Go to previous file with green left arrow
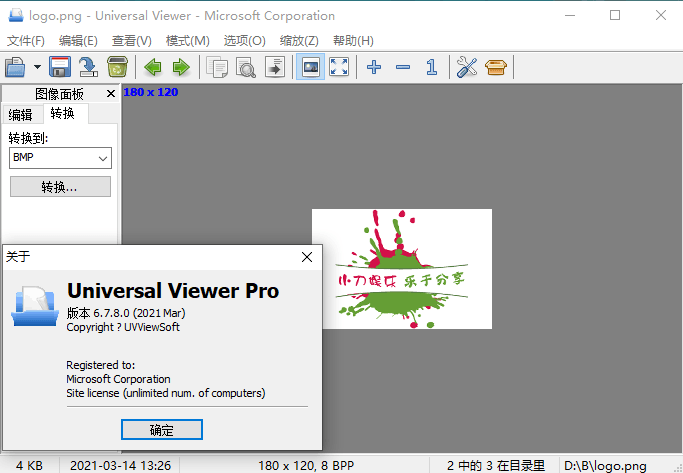Image resolution: width=683 pixels, height=473 pixels. (x=153, y=67)
